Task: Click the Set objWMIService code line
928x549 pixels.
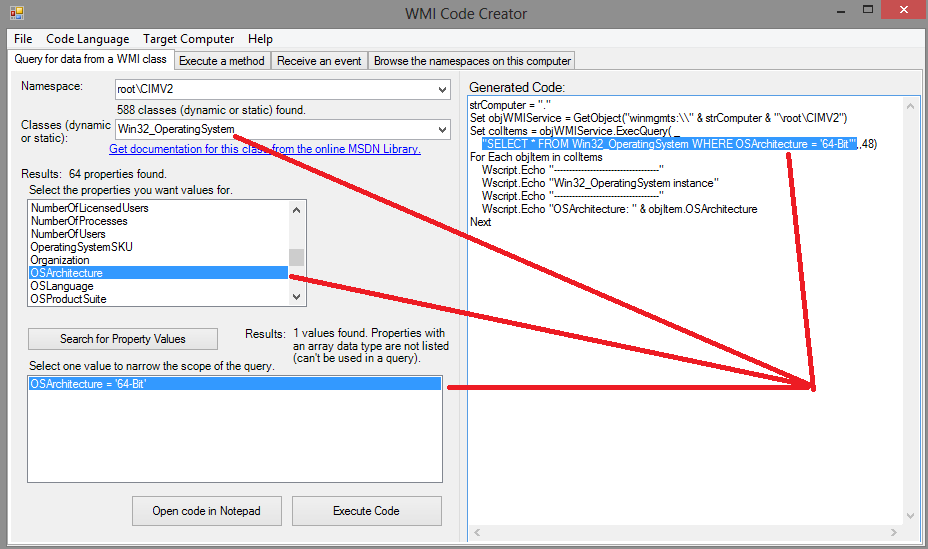Action: click(x=659, y=118)
